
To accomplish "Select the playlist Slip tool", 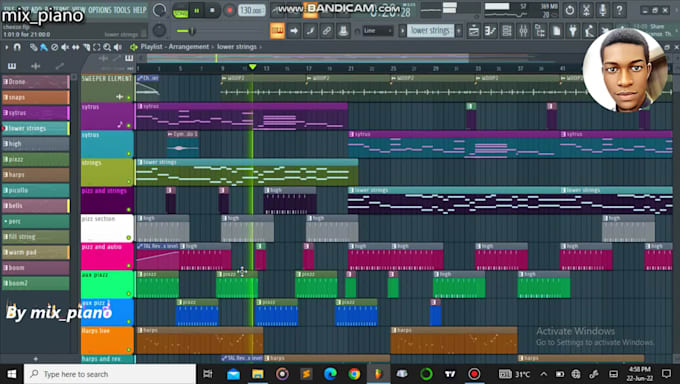I will (75, 47).
